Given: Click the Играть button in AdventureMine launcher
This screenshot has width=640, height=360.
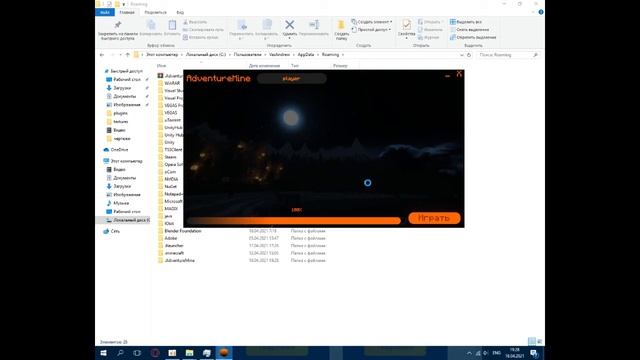Looking at the screenshot, I should [x=434, y=218].
